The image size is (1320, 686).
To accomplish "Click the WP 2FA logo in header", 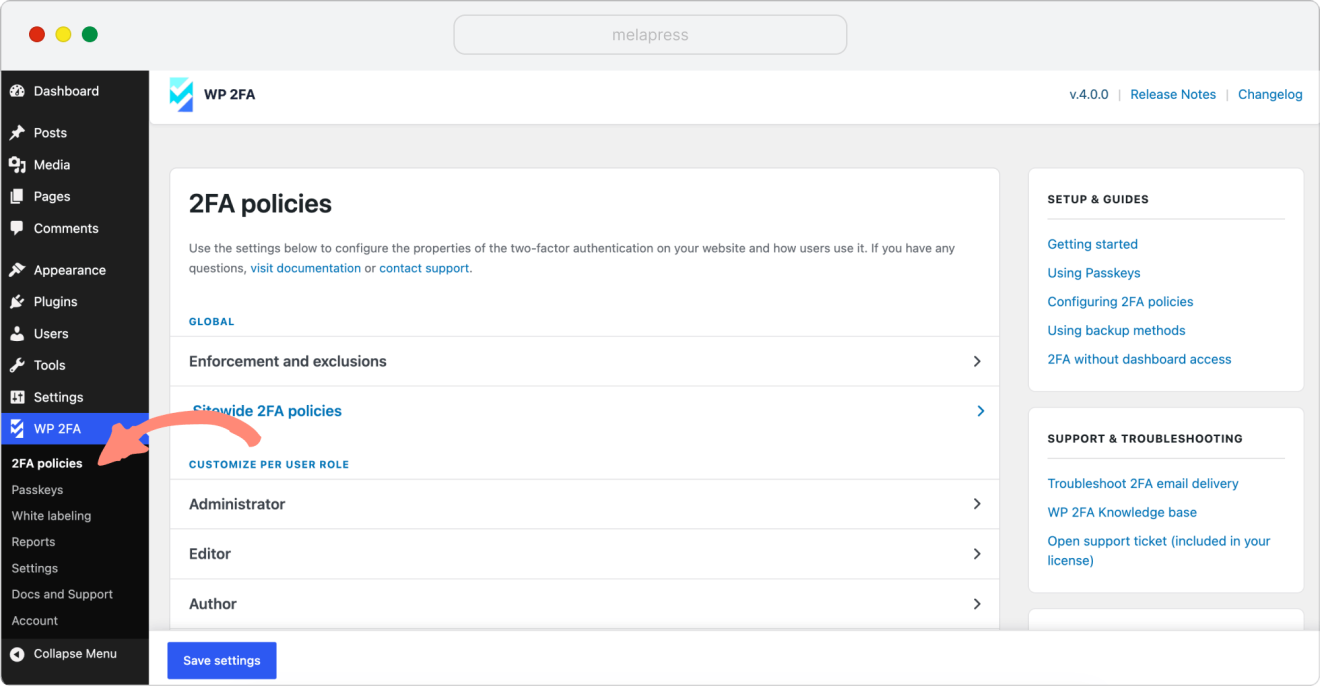I will [181, 95].
